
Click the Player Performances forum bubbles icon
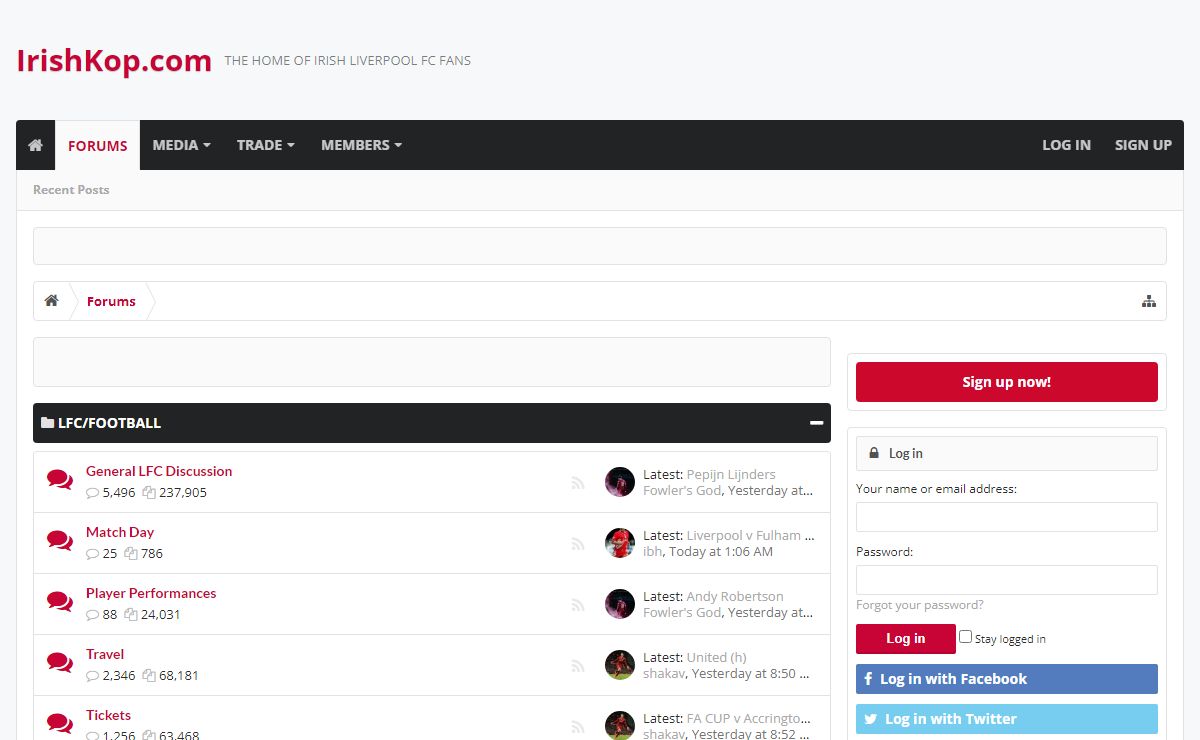[60, 602]
